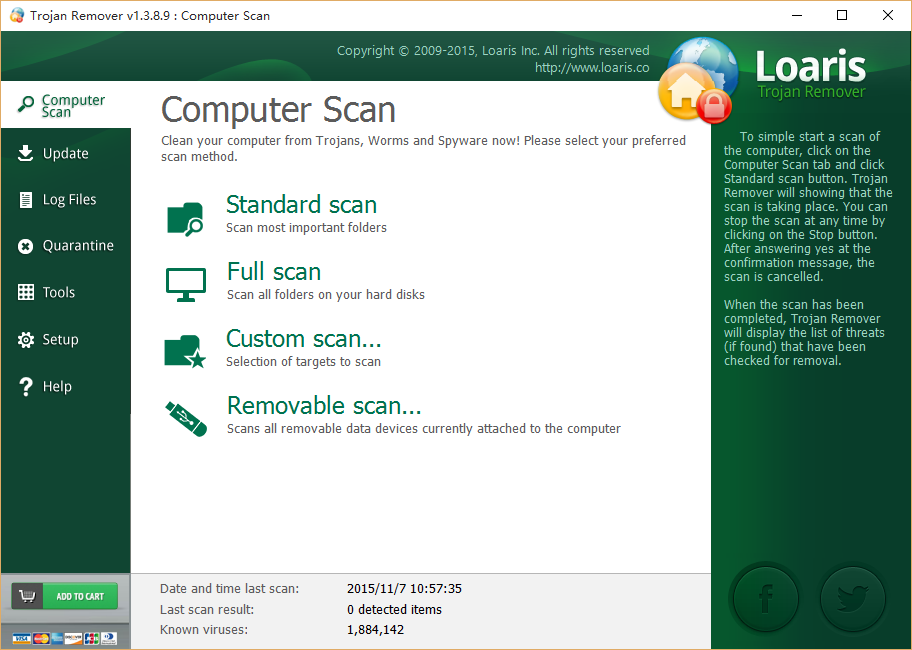Click the Loaris globe home logo
Image resolution: width=912 pixels, height=650 pixels.
point(698,80)
